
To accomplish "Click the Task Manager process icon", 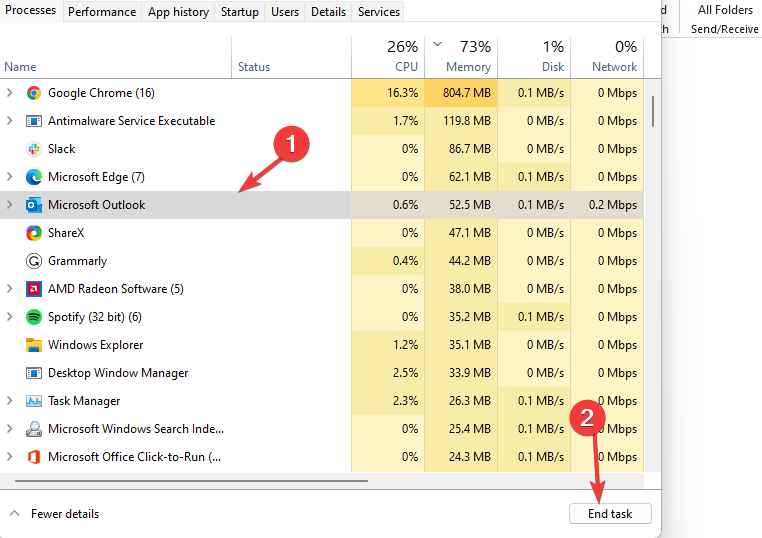I will (34, 401).
